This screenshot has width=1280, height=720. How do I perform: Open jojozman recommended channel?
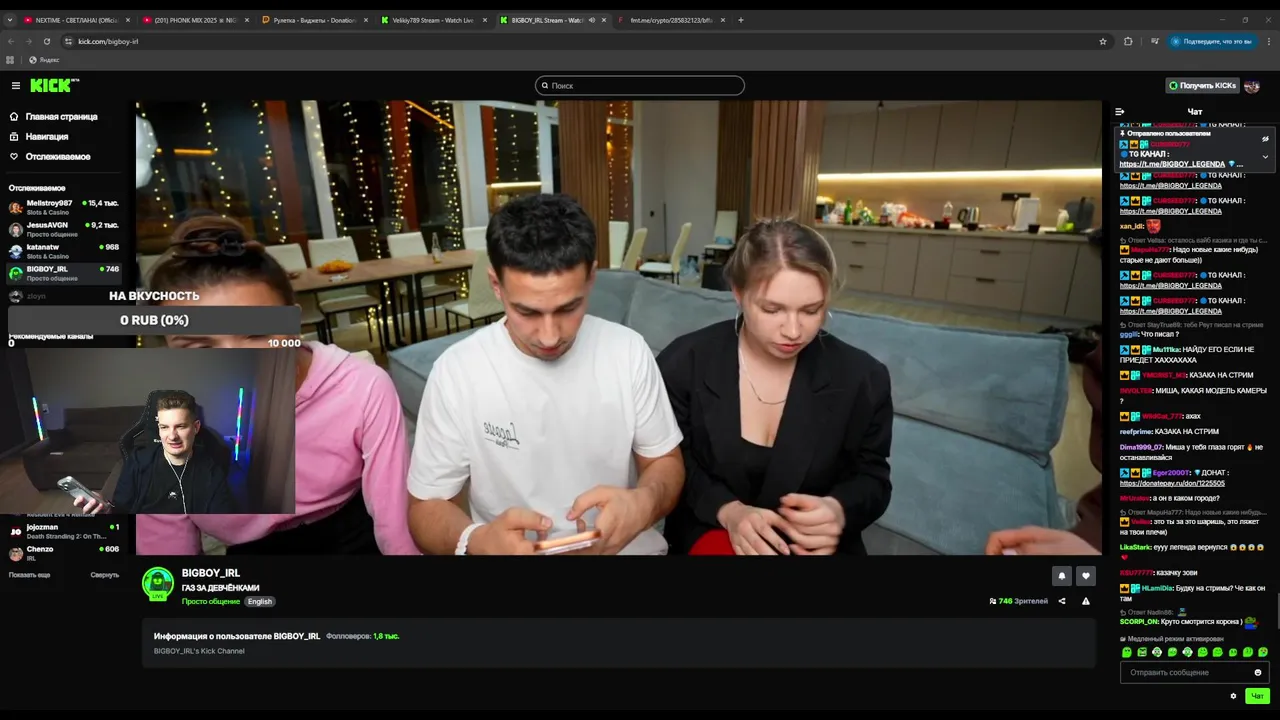point(63,531)
